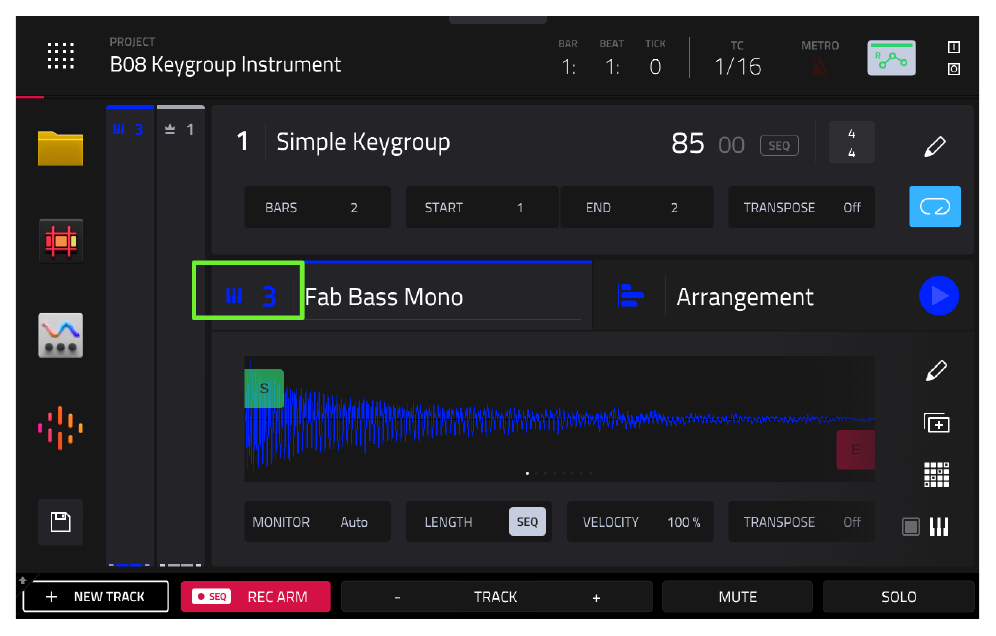Select the green S start marker
This screenshot has height=636, width=996.
point(264,388)
